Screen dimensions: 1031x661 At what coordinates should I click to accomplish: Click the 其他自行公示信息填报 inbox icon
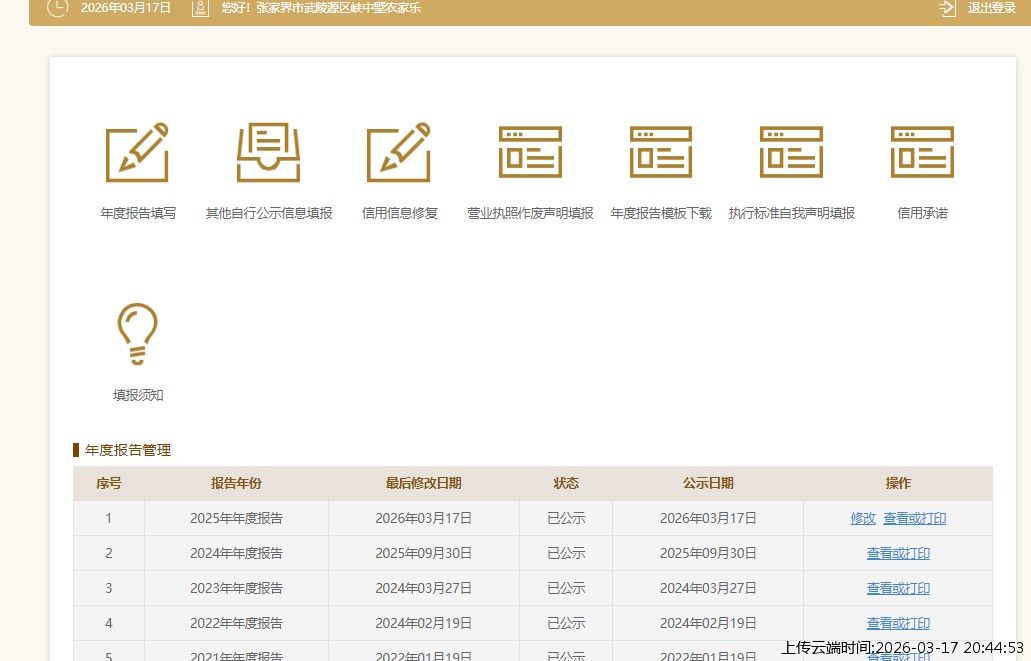click(268, 152)
